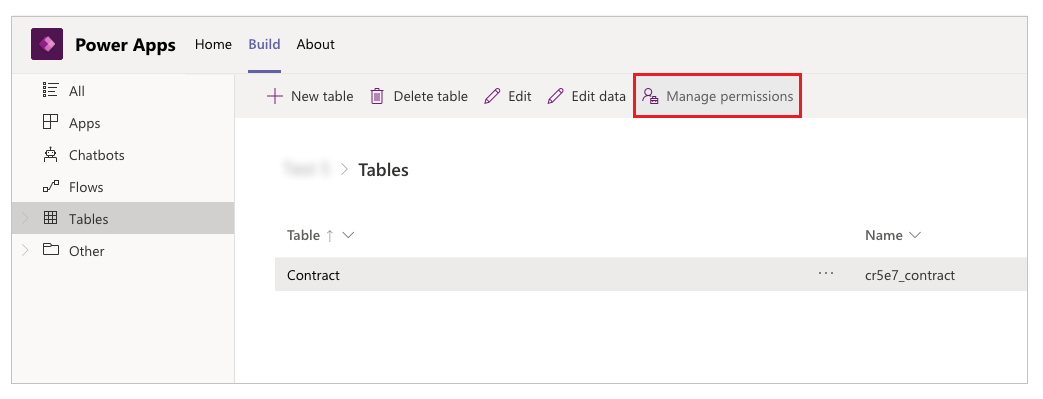
Task: Click the Tables breadcrumb title
Action: pos(383,170)
